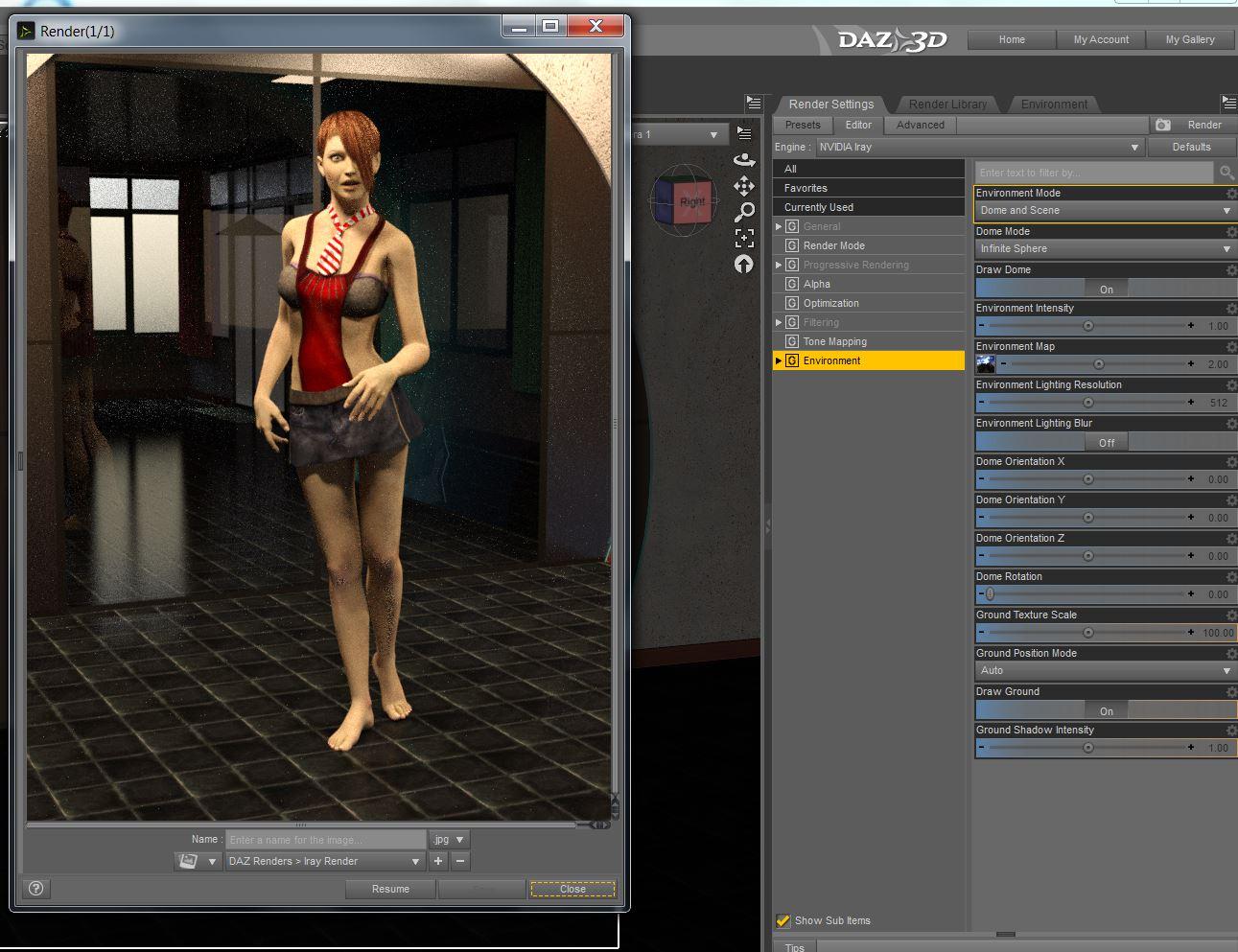Open Dome Mode property gear settings
This screenshot has width=1238, height=952.
click(1231, 232)
